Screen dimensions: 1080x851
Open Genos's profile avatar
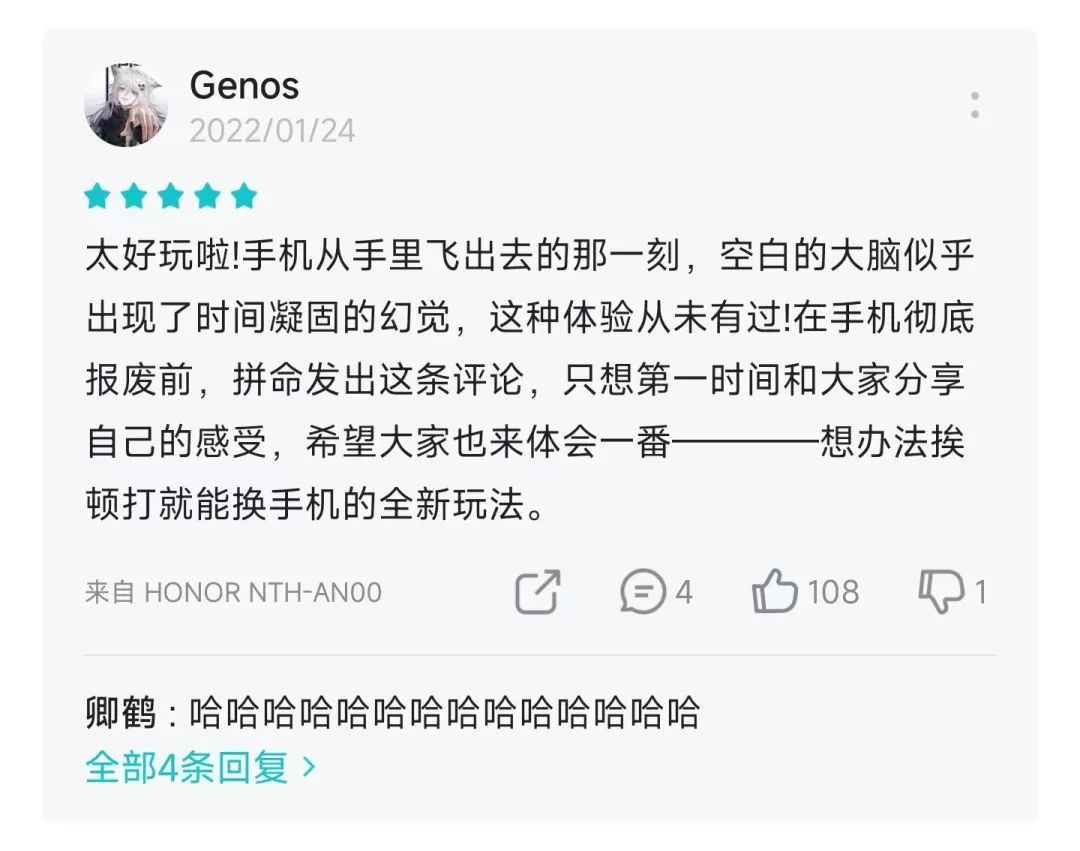(126, 106)
